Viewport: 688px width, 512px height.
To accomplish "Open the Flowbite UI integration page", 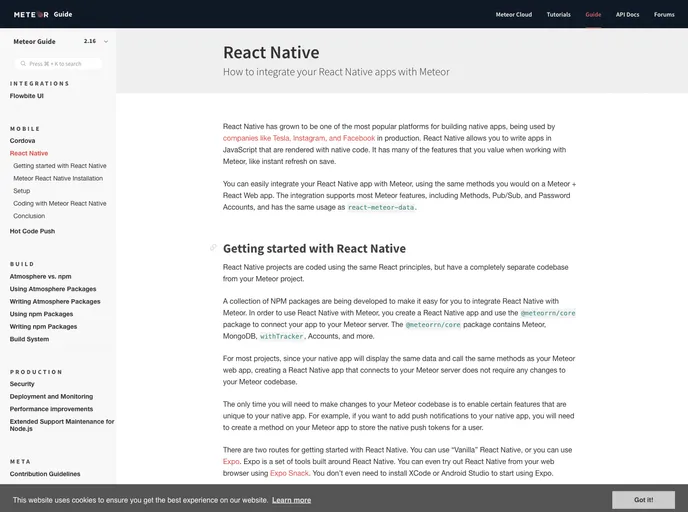I will (x=27, y=96).
